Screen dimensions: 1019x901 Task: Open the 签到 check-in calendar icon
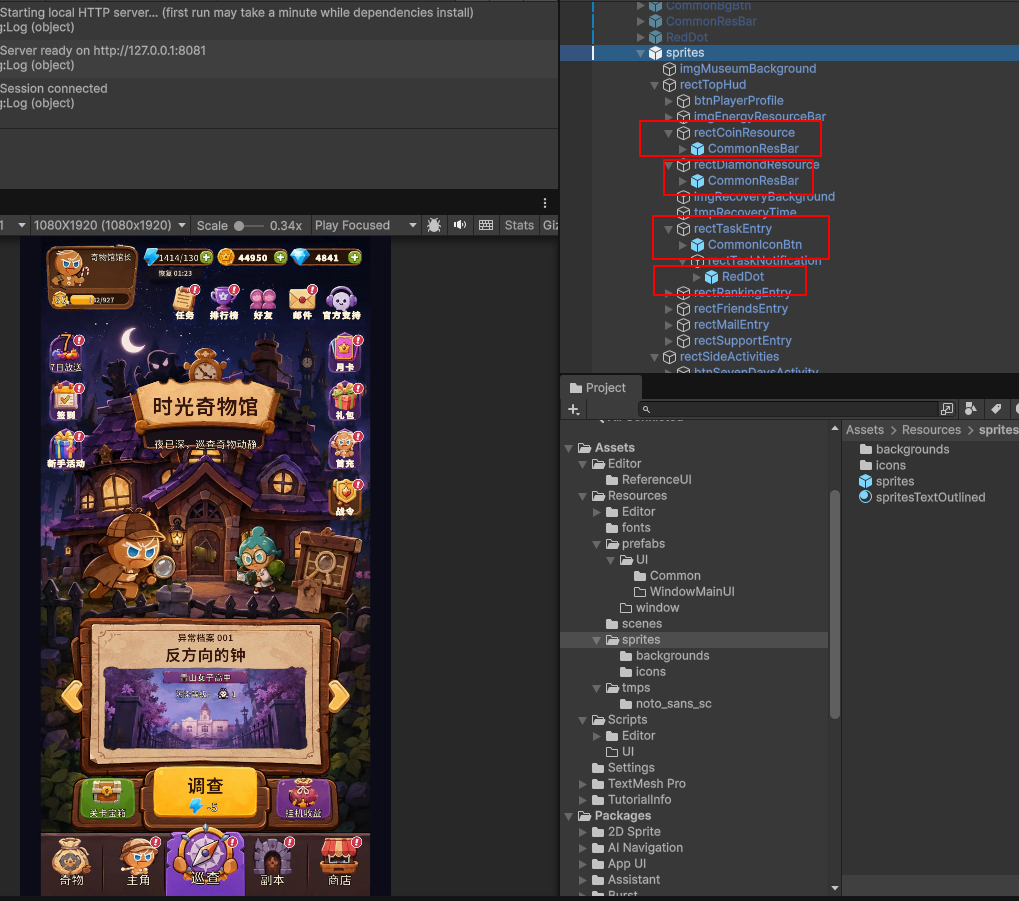pos(66,401)
